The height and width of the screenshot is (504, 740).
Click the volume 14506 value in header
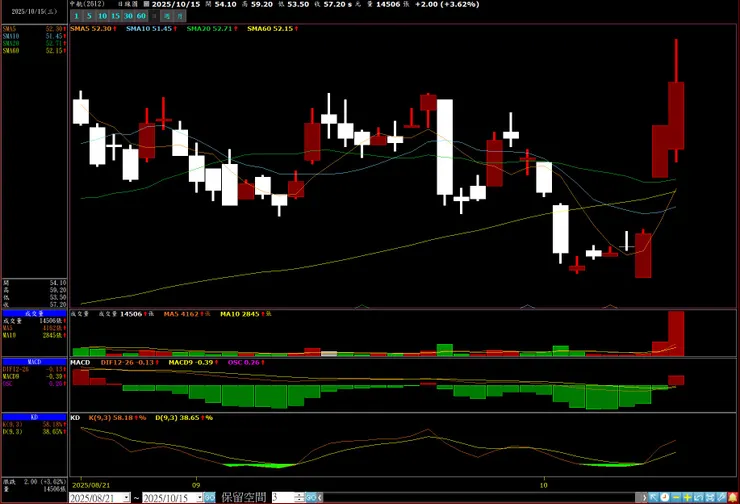pos(388,4)
